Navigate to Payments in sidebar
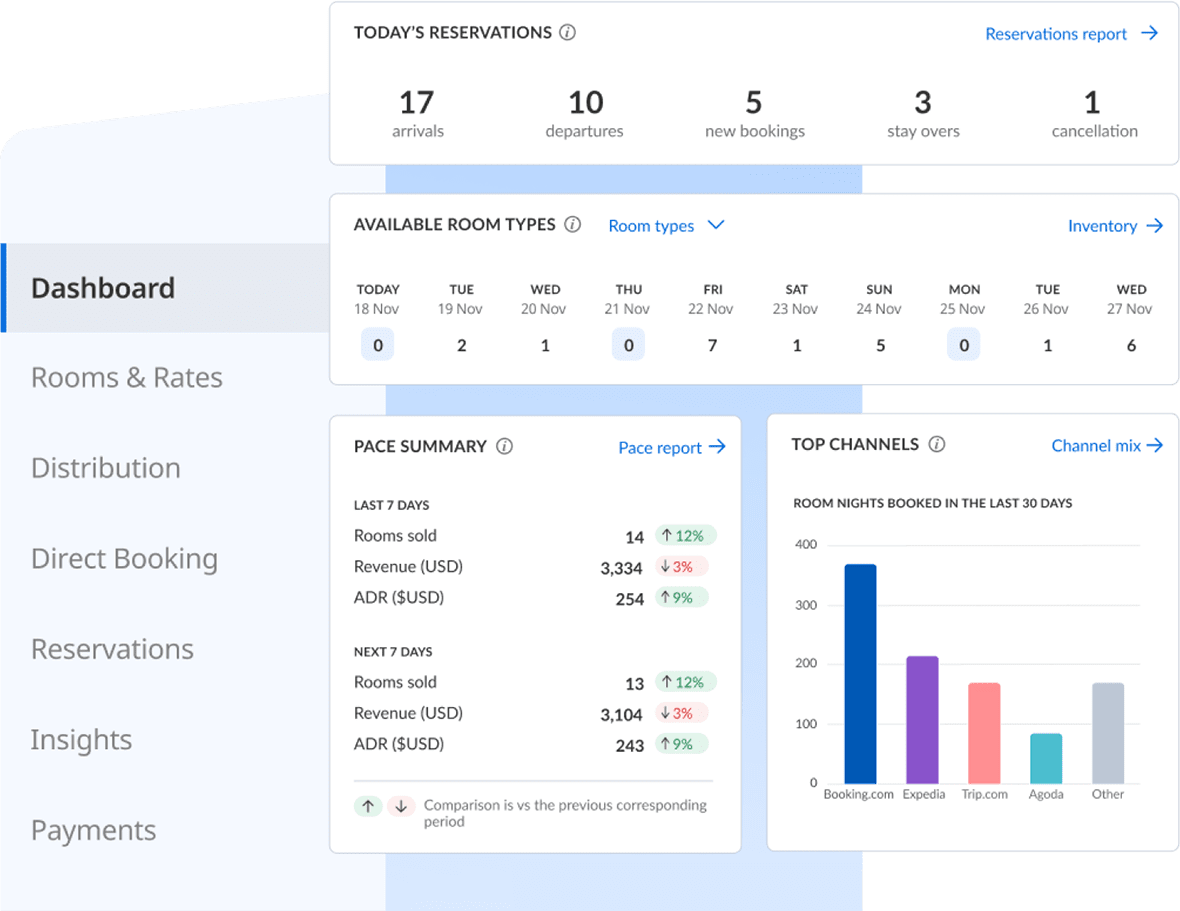 [93, 830]
